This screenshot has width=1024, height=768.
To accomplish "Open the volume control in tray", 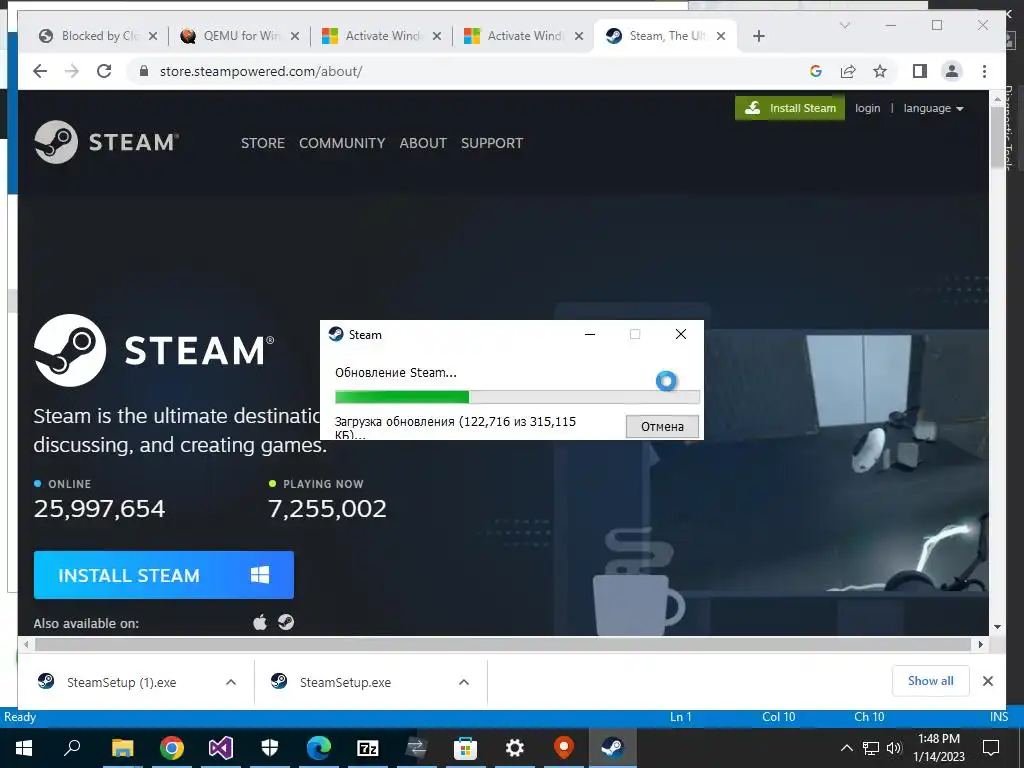I will pyautogui.click(x=894, y=748).
